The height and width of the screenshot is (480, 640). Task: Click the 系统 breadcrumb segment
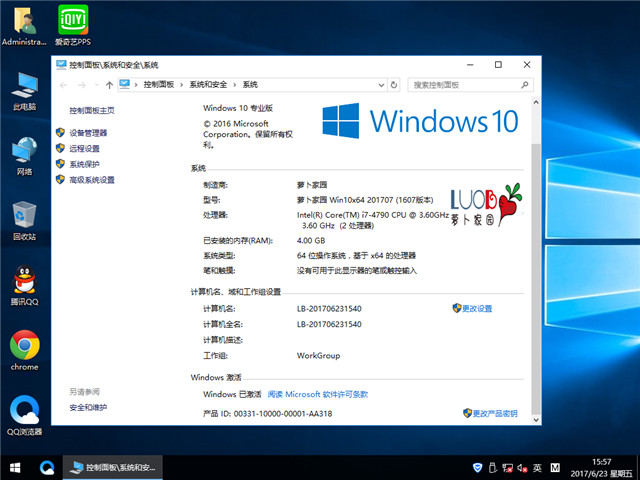pos(250,84)
